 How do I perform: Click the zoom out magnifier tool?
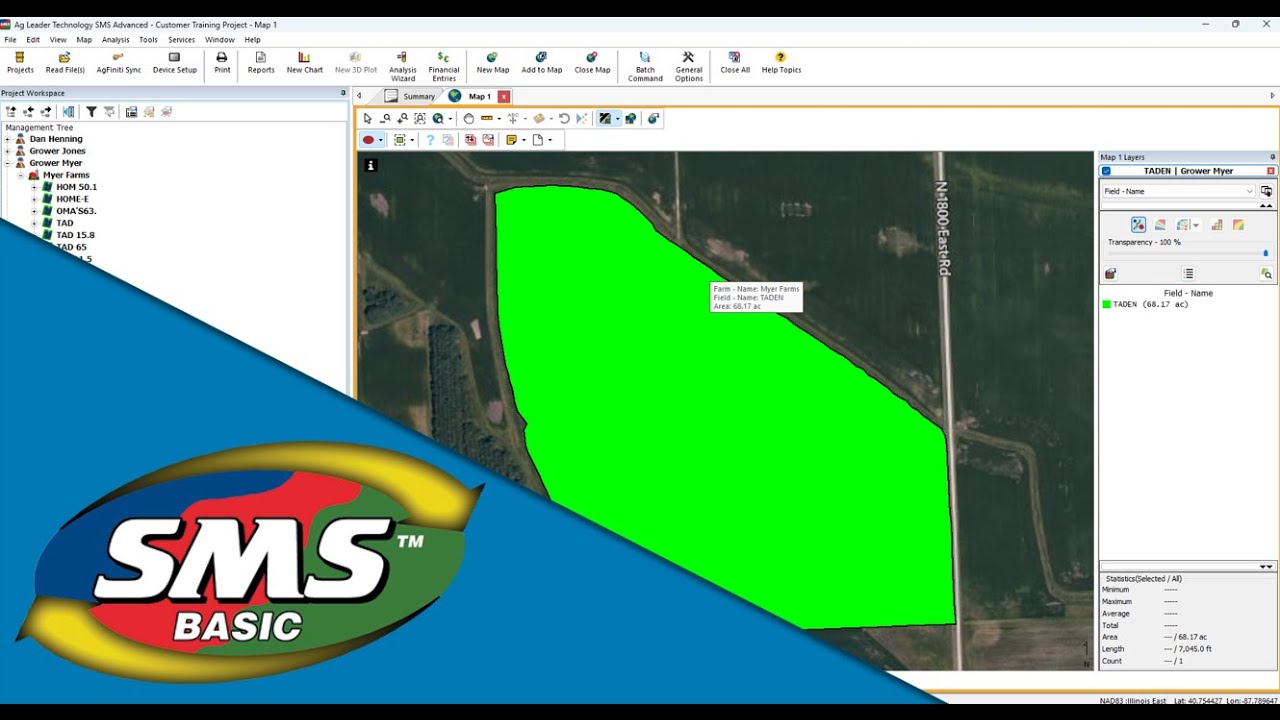(x=385, y=118)
